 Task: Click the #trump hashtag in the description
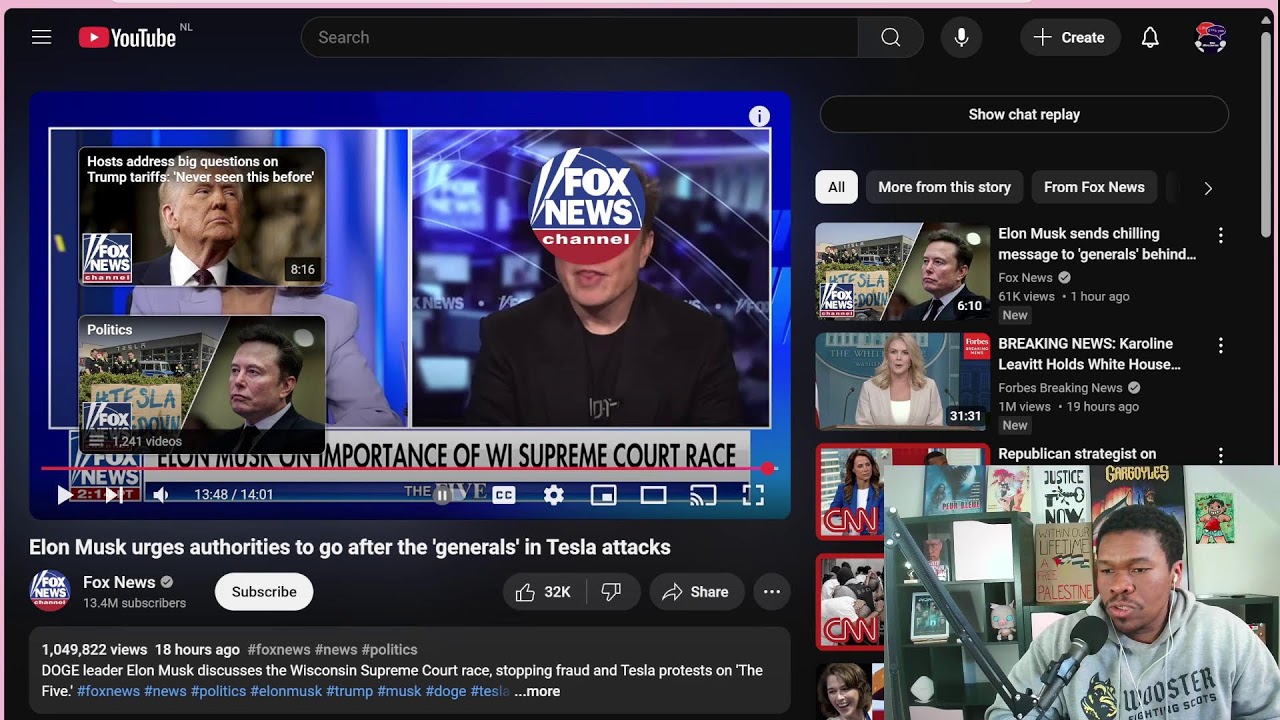pos(349,691)
